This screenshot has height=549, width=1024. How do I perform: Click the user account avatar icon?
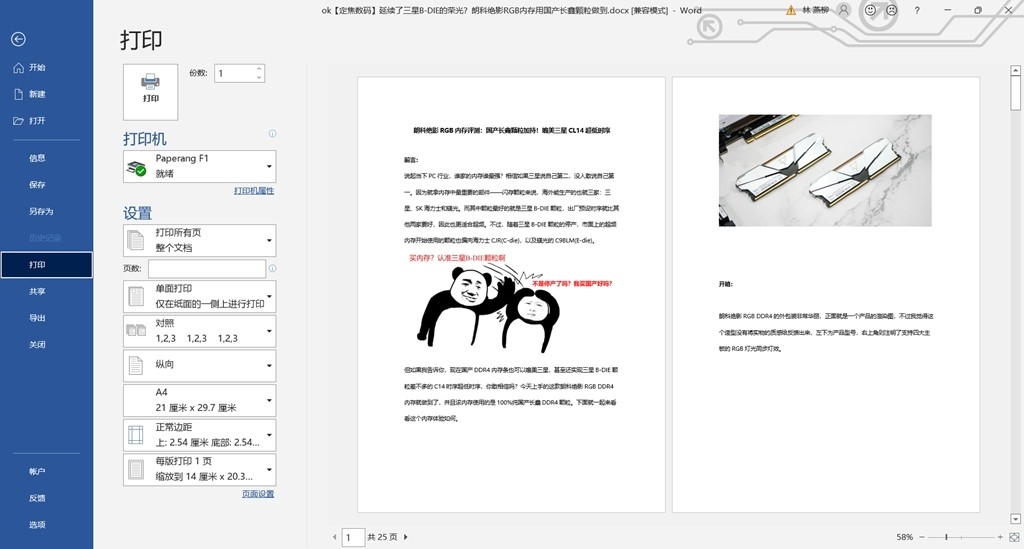(844, 10)
